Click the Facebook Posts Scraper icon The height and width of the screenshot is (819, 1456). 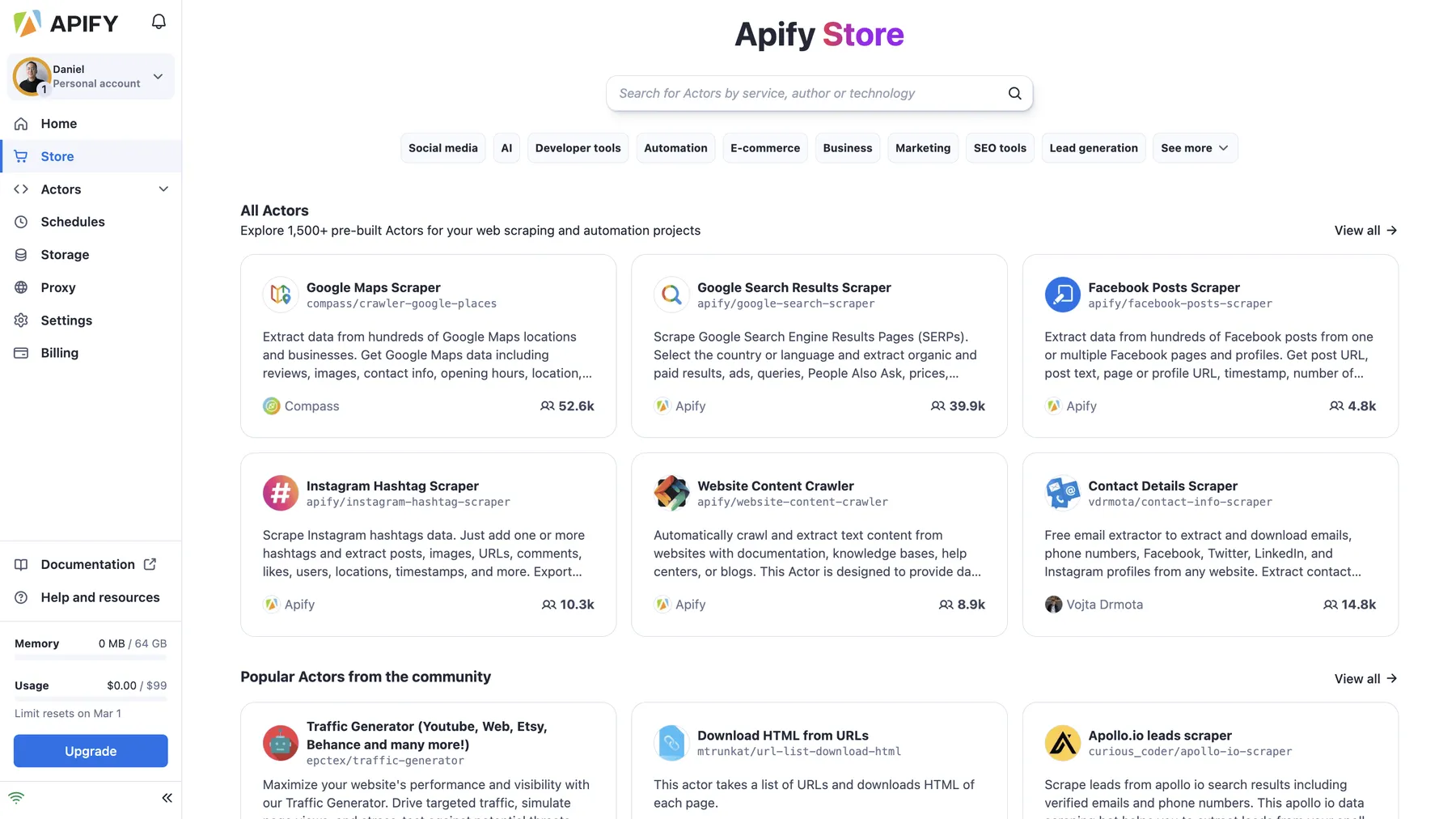pyautogui.click(x=1062, y=295)
